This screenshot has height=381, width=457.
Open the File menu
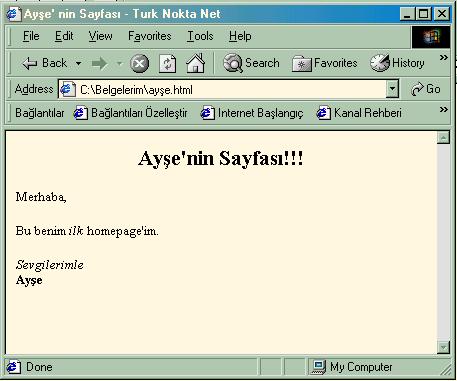click(x=31, y=36)
